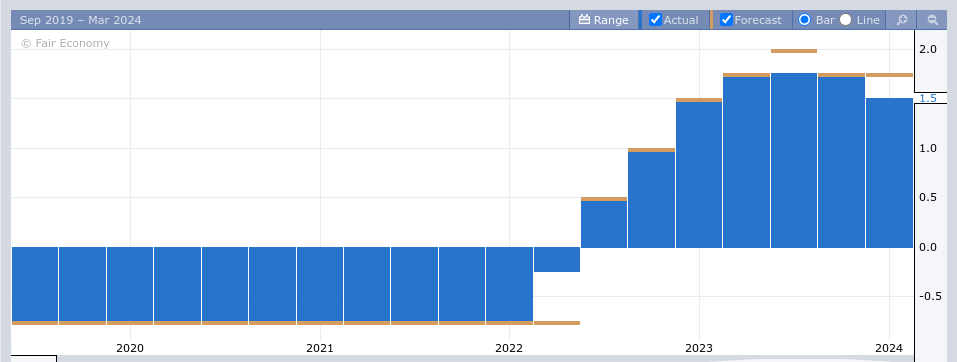Click the zoom out magnifier icon

[933, 20]
